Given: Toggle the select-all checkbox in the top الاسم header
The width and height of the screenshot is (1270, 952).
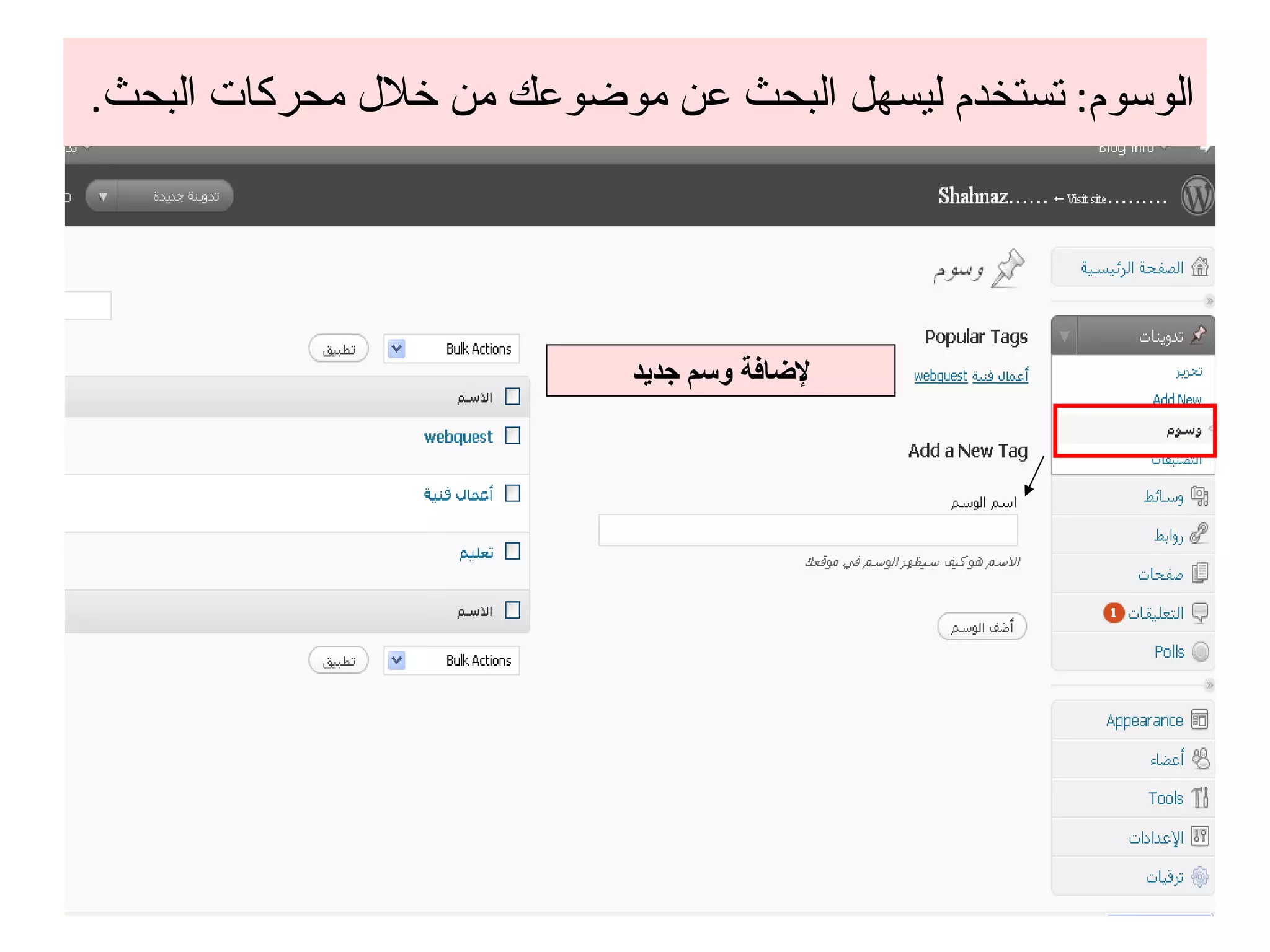Looking at the screenshot, I should tap(512, 396).
